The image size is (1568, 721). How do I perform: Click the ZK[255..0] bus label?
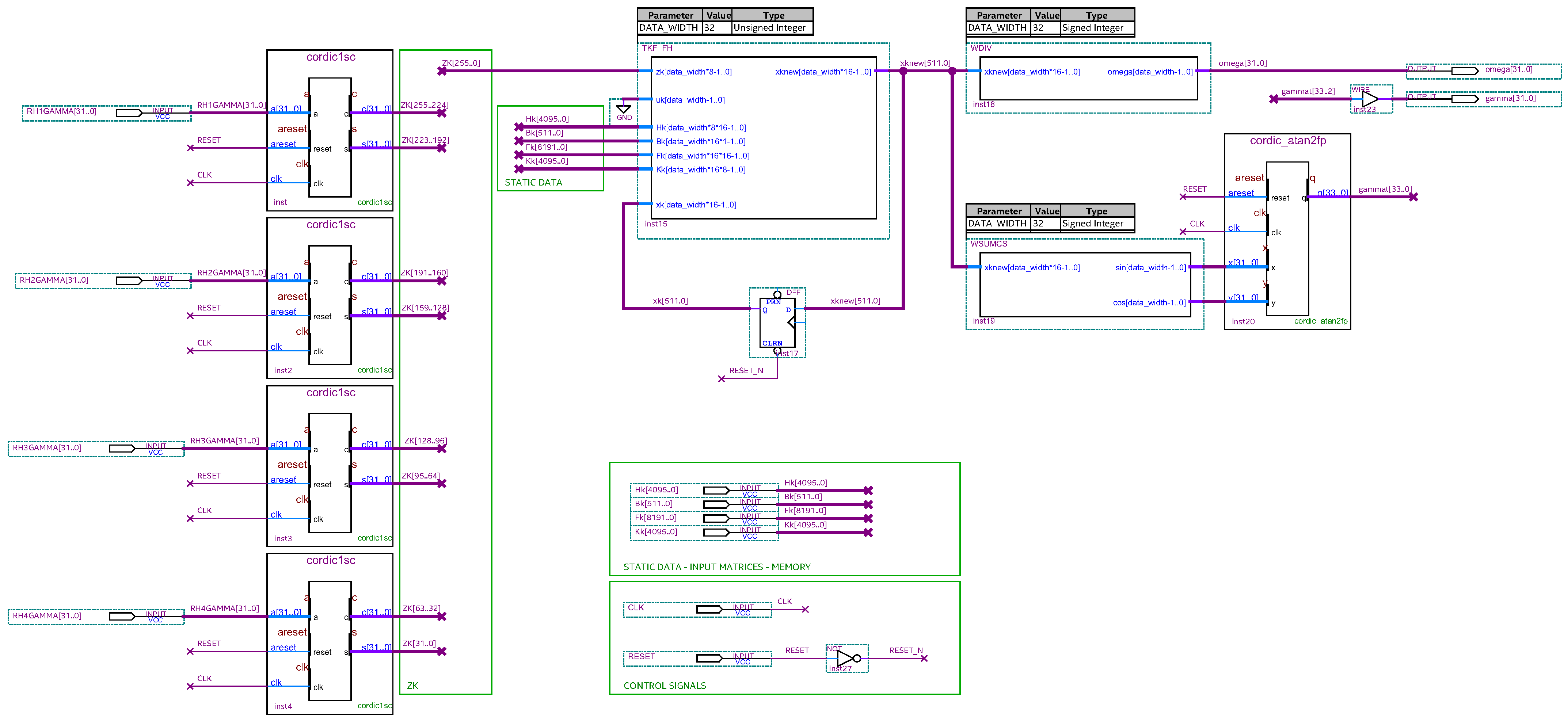click(x=461, y=63)
